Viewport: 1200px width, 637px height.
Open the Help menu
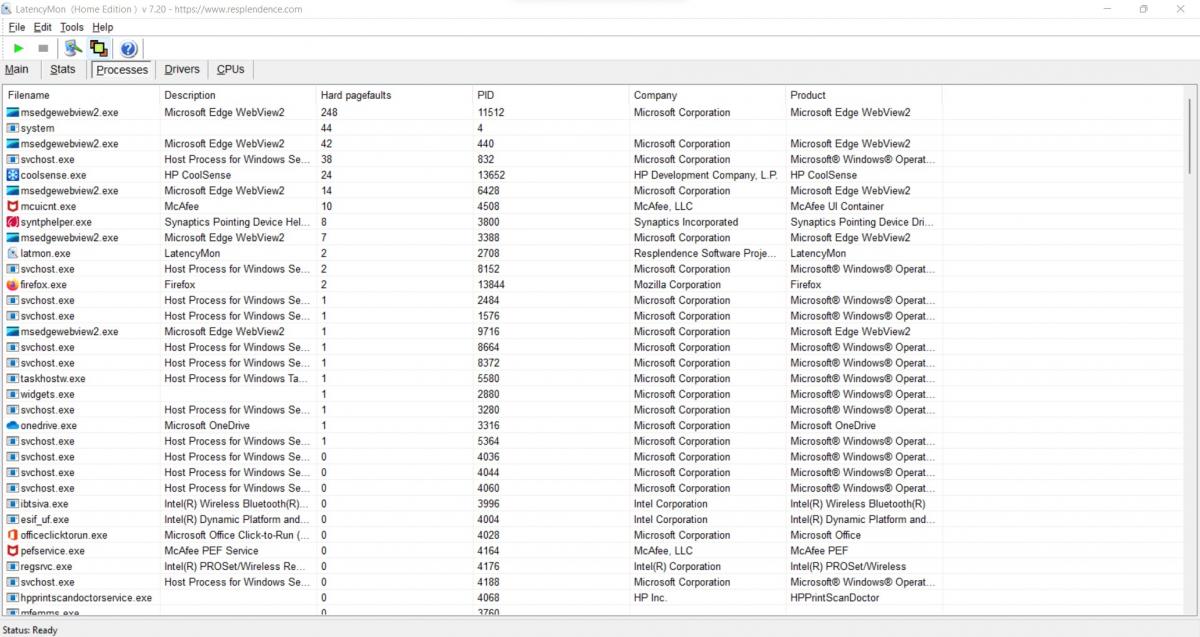click(x=102, y=27)
